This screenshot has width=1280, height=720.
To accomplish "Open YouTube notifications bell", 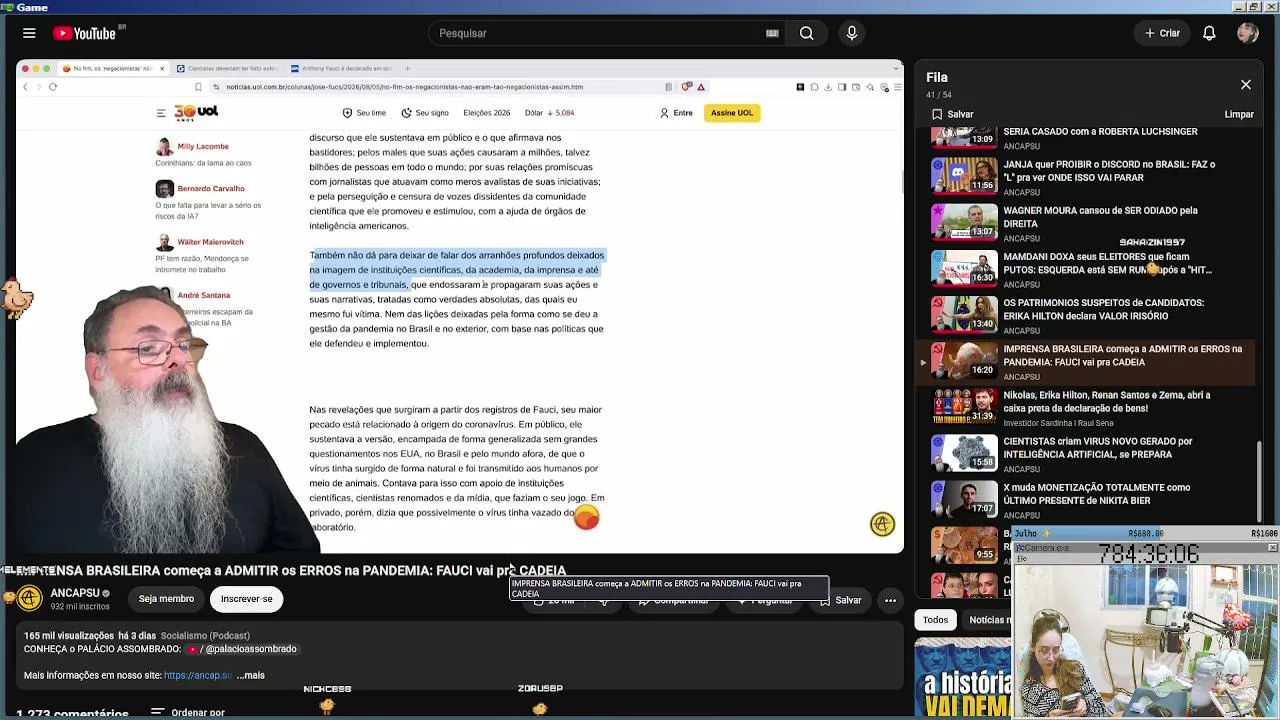I will (x=1209, y=33).
